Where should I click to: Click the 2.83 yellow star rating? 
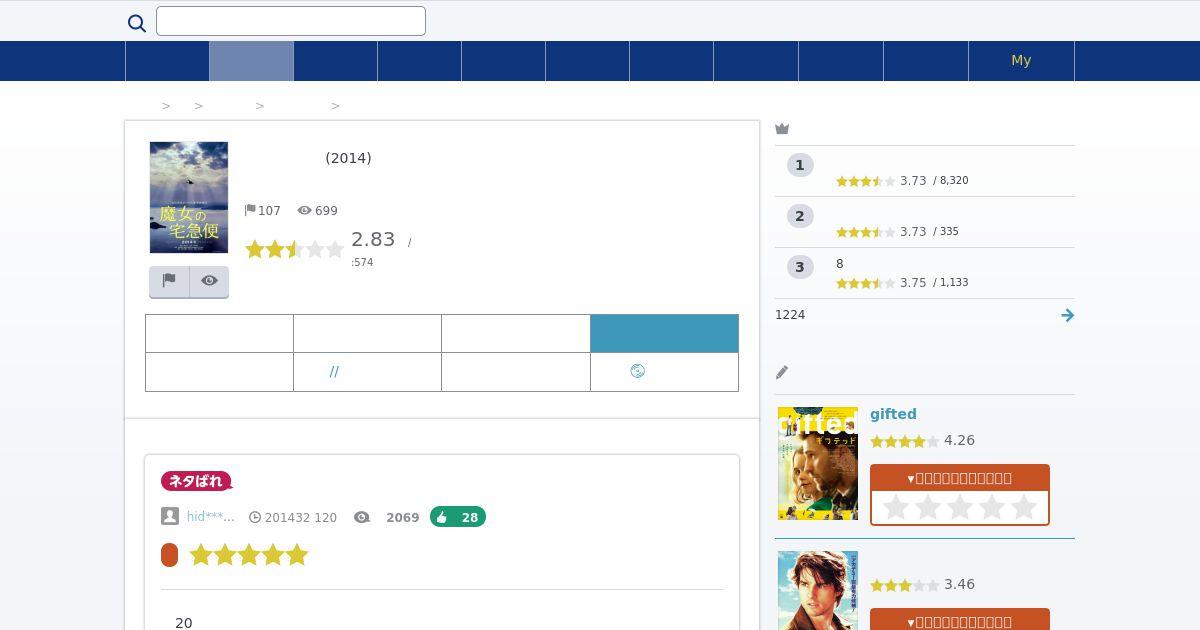(294, 249)
